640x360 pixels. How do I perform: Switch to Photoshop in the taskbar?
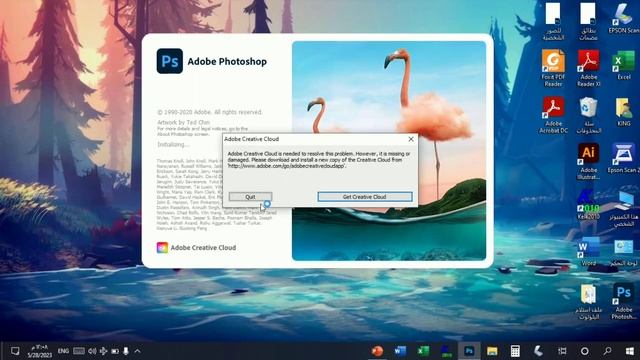point(469,351)
